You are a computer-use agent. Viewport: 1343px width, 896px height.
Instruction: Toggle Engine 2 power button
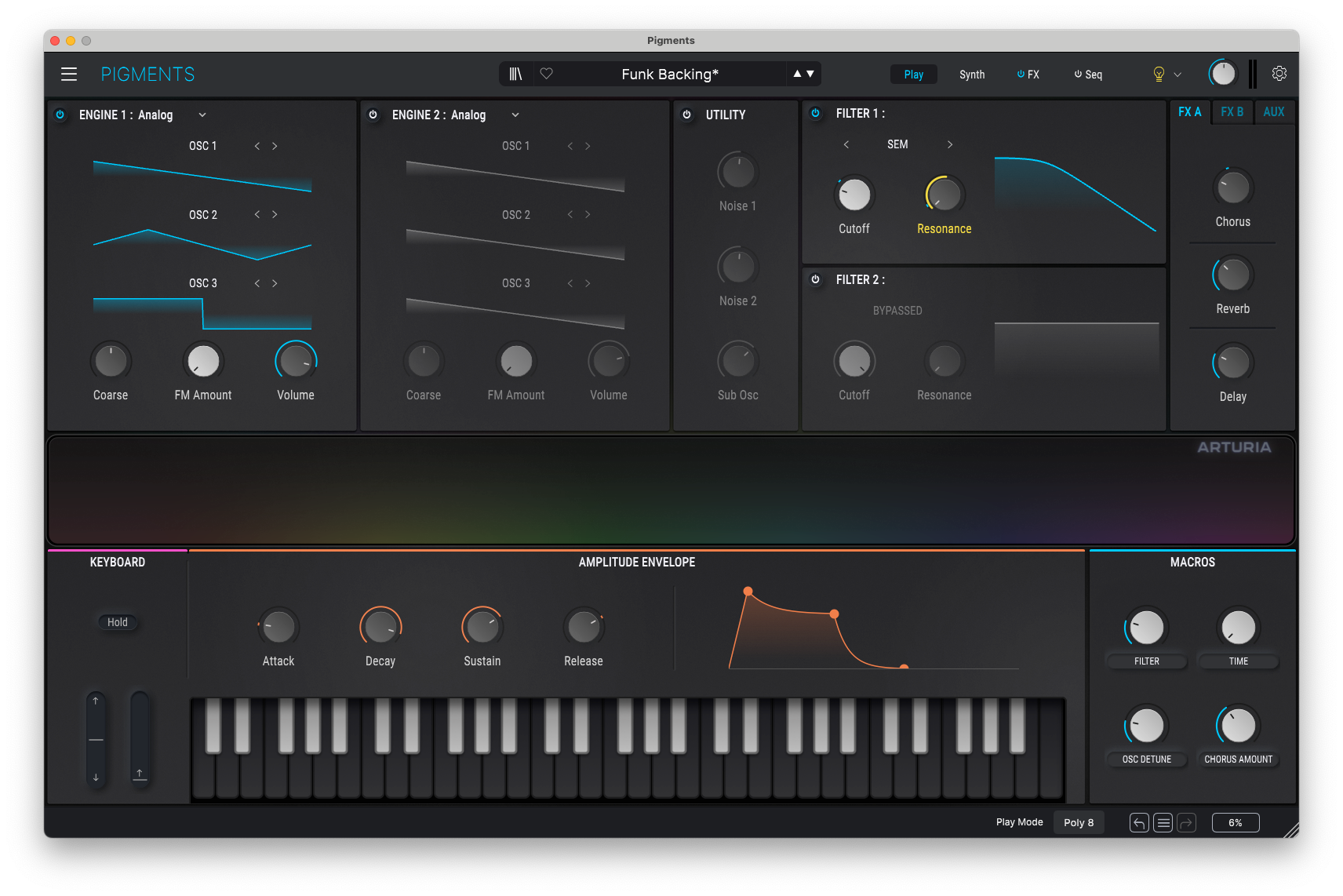point(373,115)
